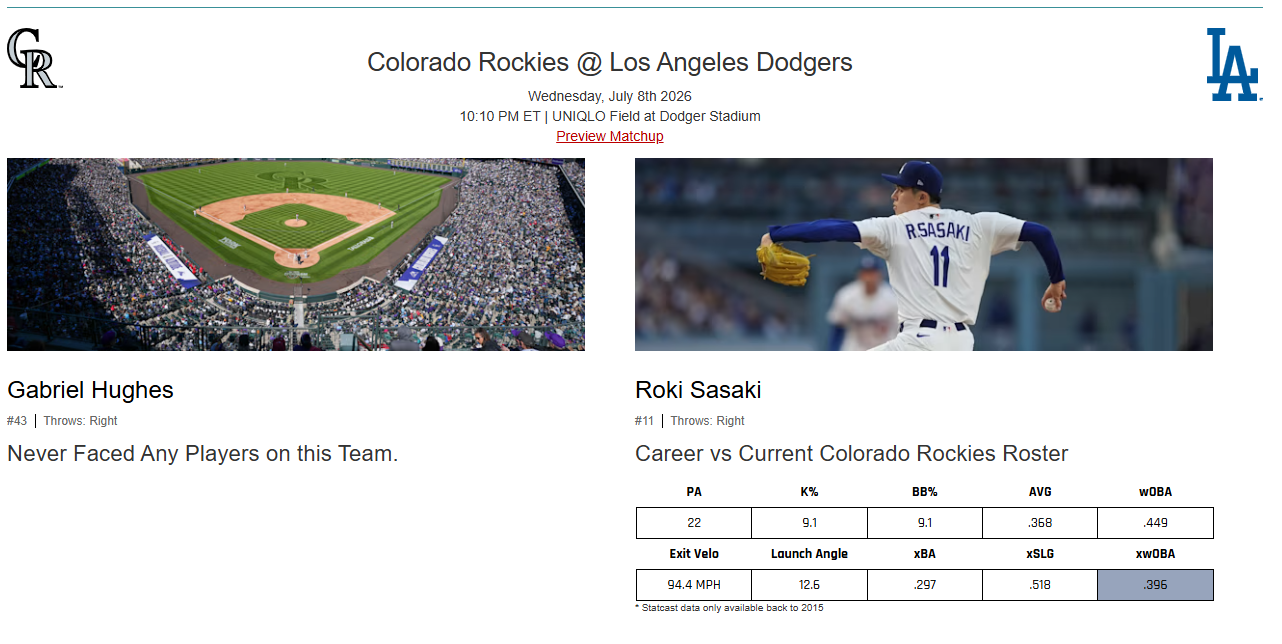Click the xSLG .518 value cell

[x=1040, y=585]
